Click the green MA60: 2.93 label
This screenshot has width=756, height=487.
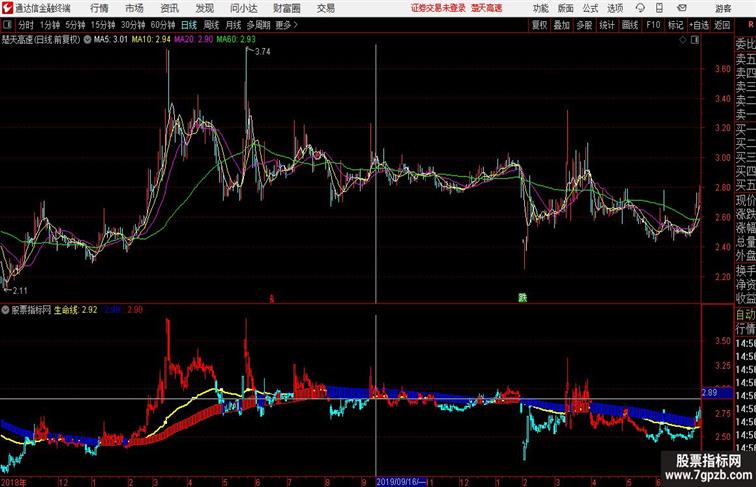click(x=236, y=40)
